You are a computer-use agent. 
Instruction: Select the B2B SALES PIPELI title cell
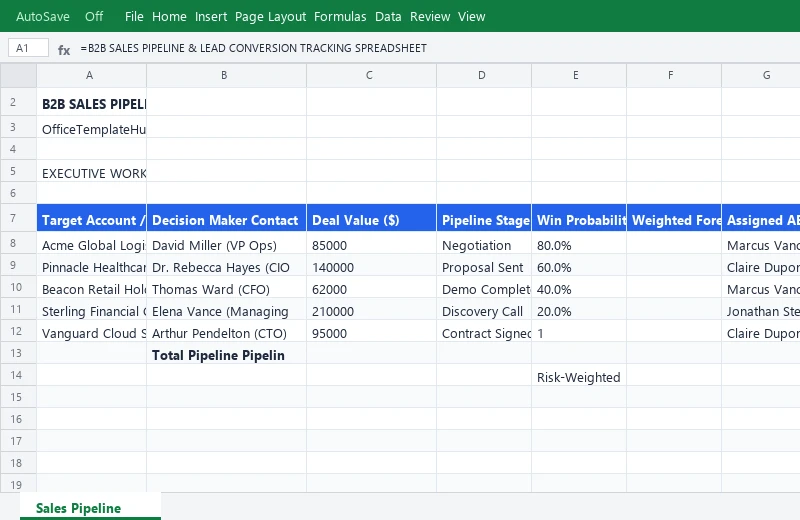click(91, 104)
